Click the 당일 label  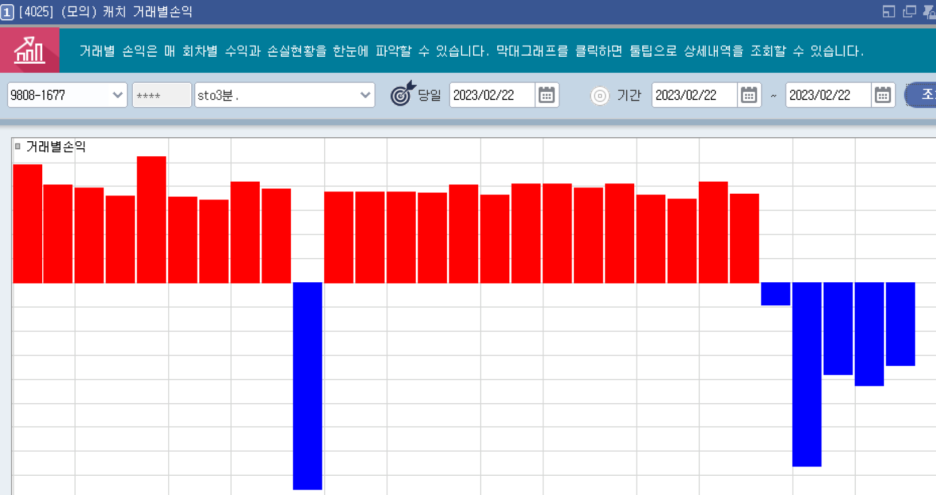[x=429, y=96]
